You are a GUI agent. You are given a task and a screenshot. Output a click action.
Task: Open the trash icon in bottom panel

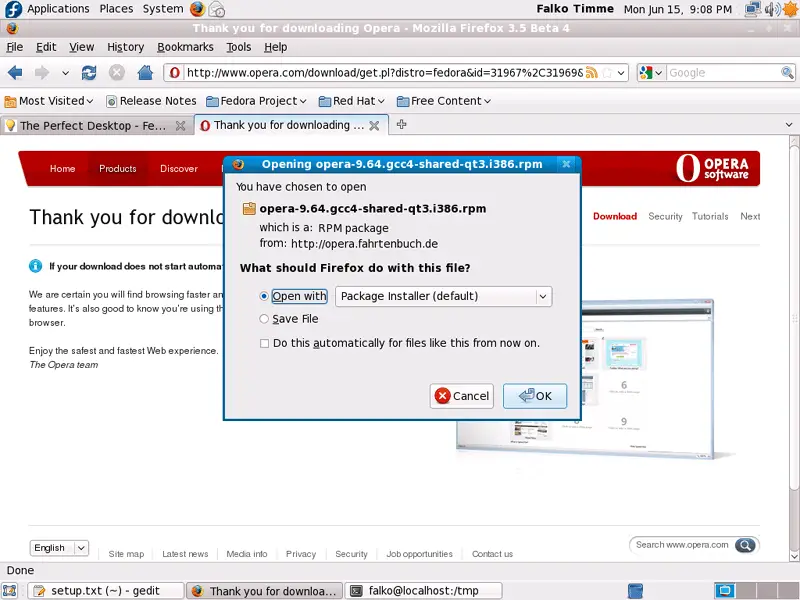tap(635, 591)
